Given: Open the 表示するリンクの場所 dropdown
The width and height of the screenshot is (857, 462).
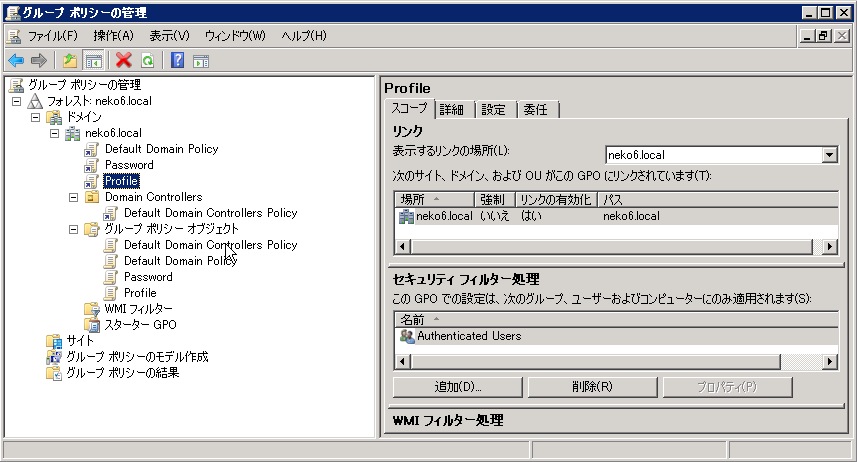Looking at the screenshot, I should (x=828, y=155).
